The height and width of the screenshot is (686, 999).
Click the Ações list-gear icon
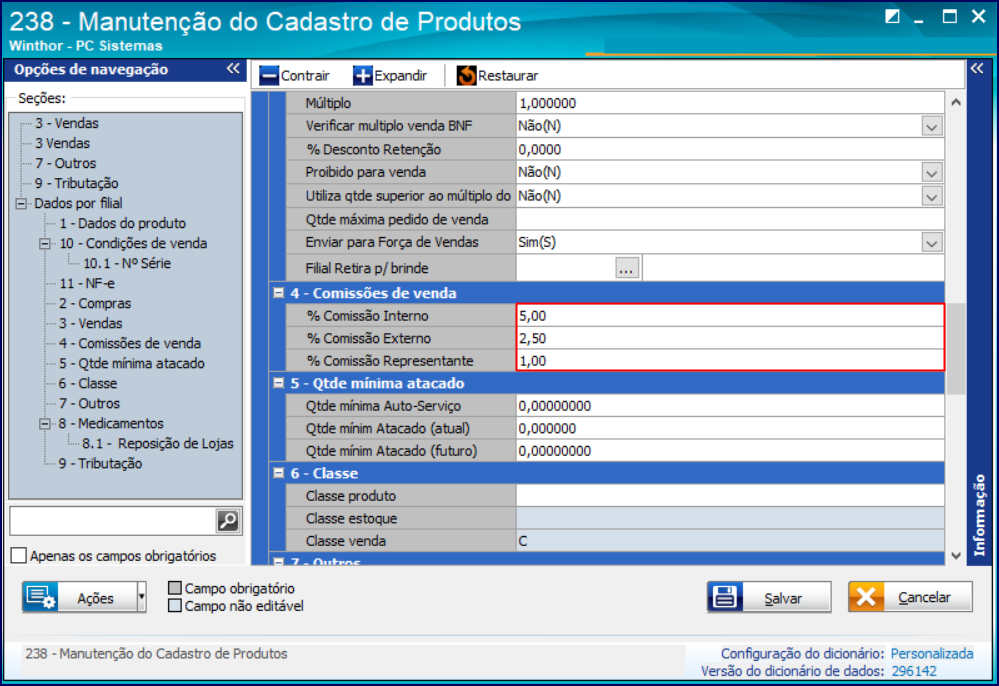tap(41, 597)
